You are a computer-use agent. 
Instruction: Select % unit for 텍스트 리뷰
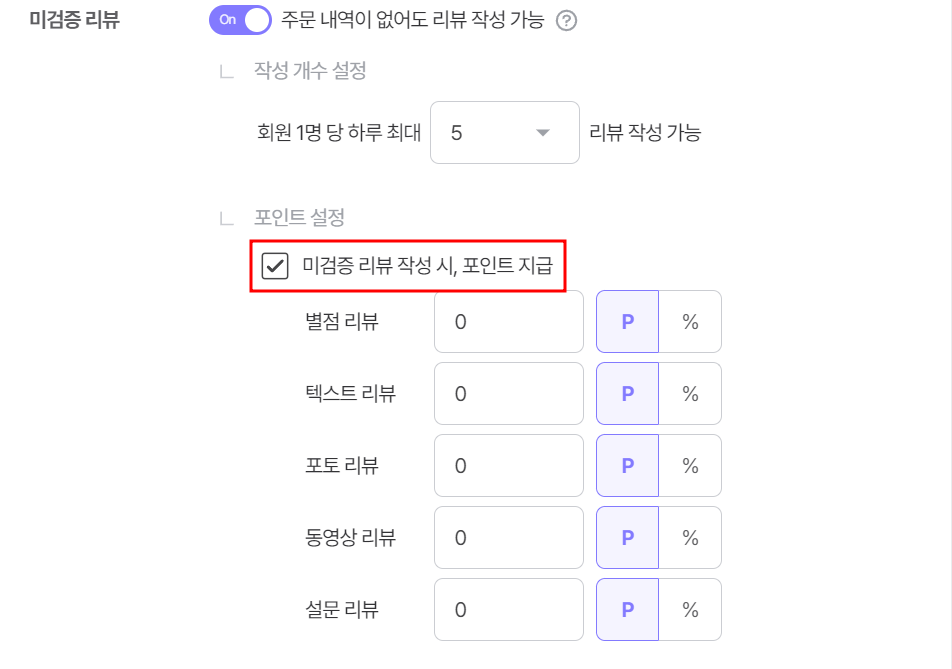tap(690, 393)
